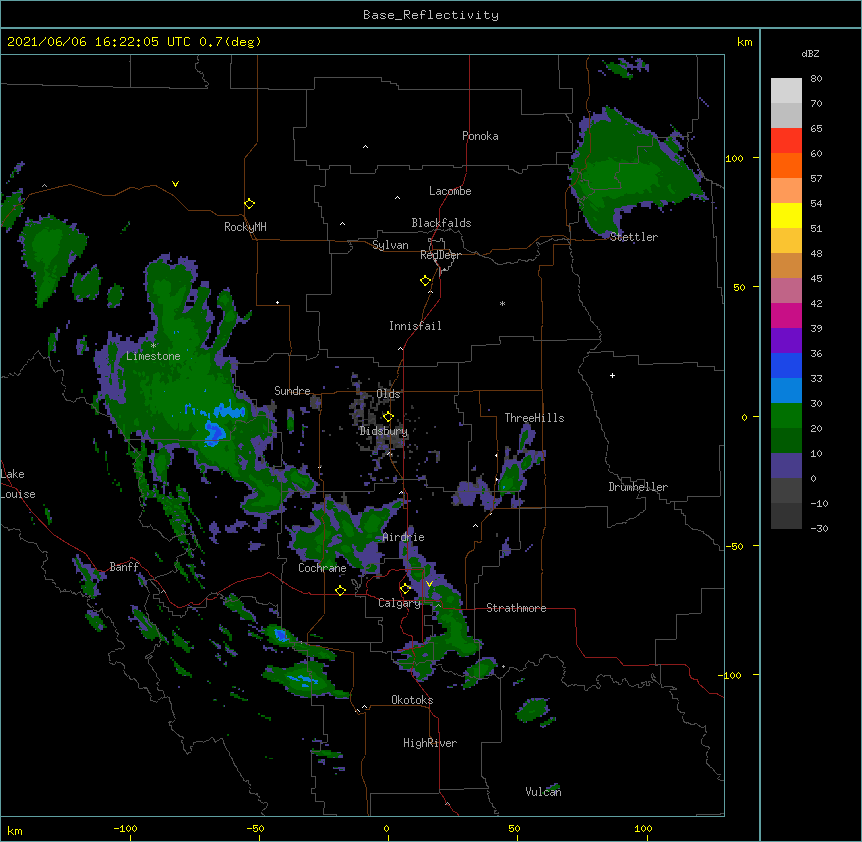Click the ThreeHills town label

(x=534, y=418)
